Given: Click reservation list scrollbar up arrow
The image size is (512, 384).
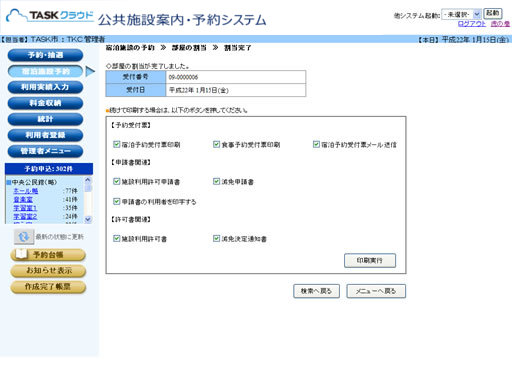Looking at the screenshot, I should [x=88, y=180].
